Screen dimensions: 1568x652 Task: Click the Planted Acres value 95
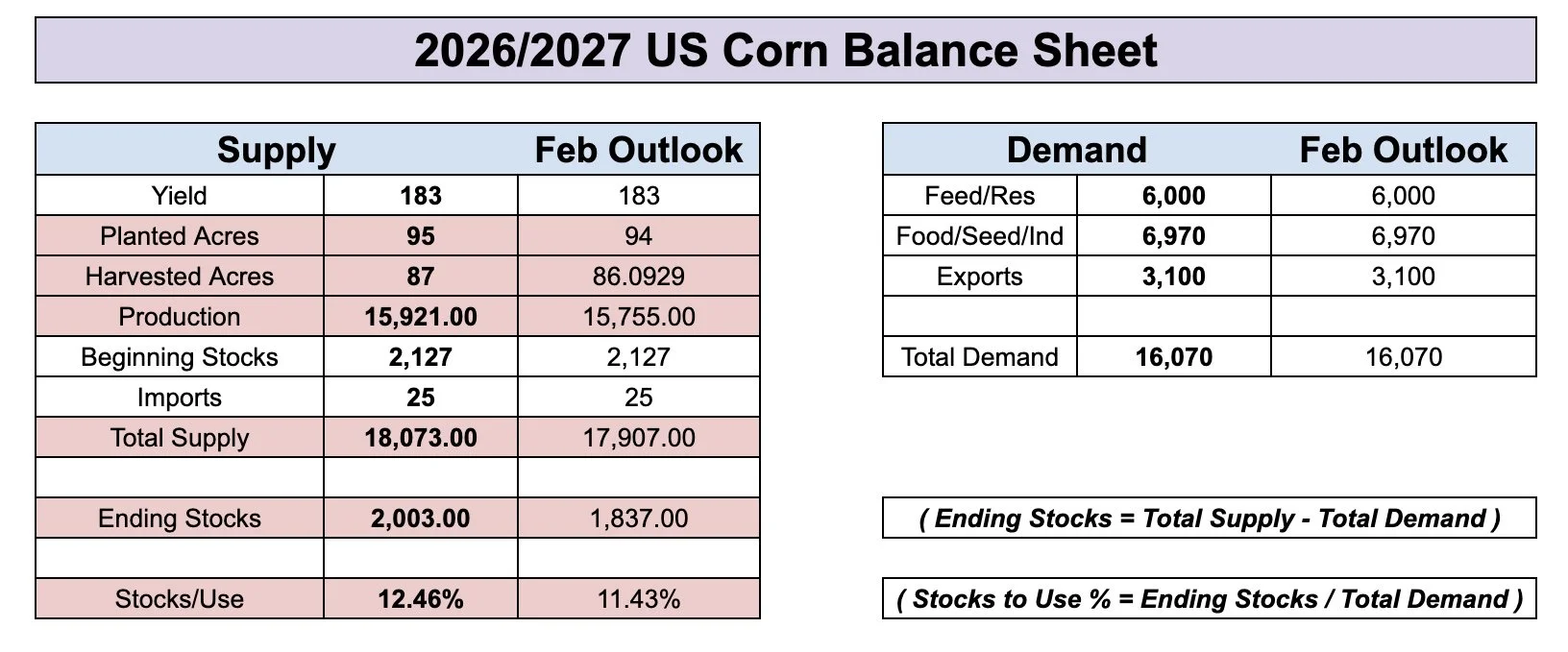(421, 236)
